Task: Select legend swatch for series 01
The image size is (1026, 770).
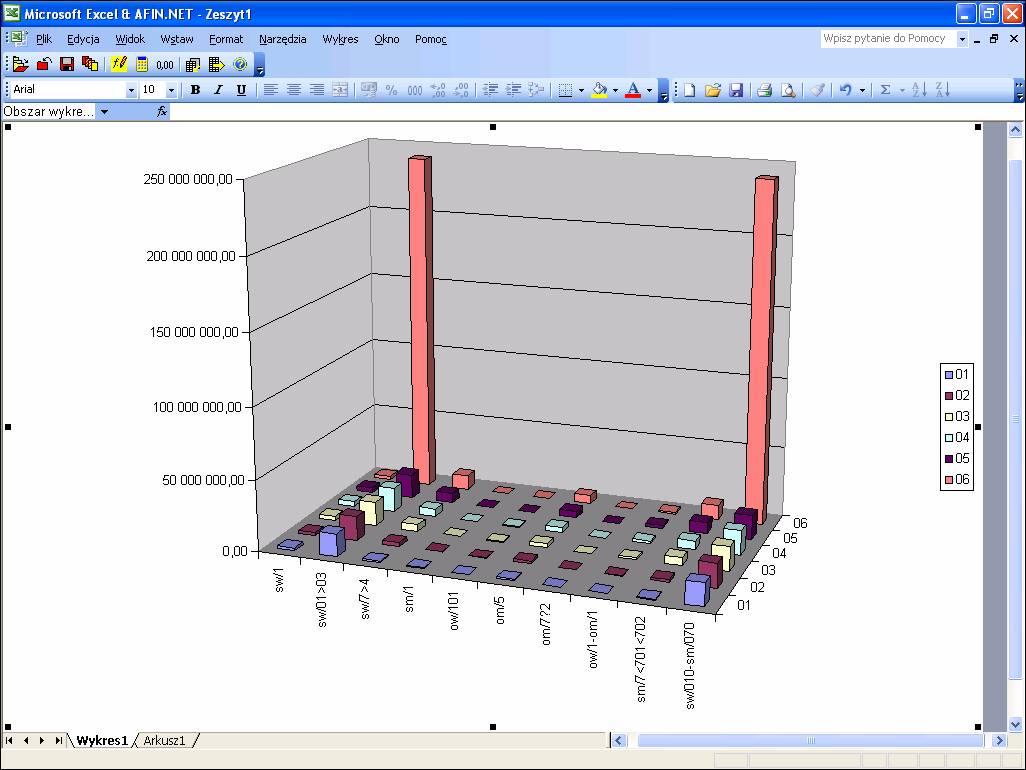Action: [949, 375]
